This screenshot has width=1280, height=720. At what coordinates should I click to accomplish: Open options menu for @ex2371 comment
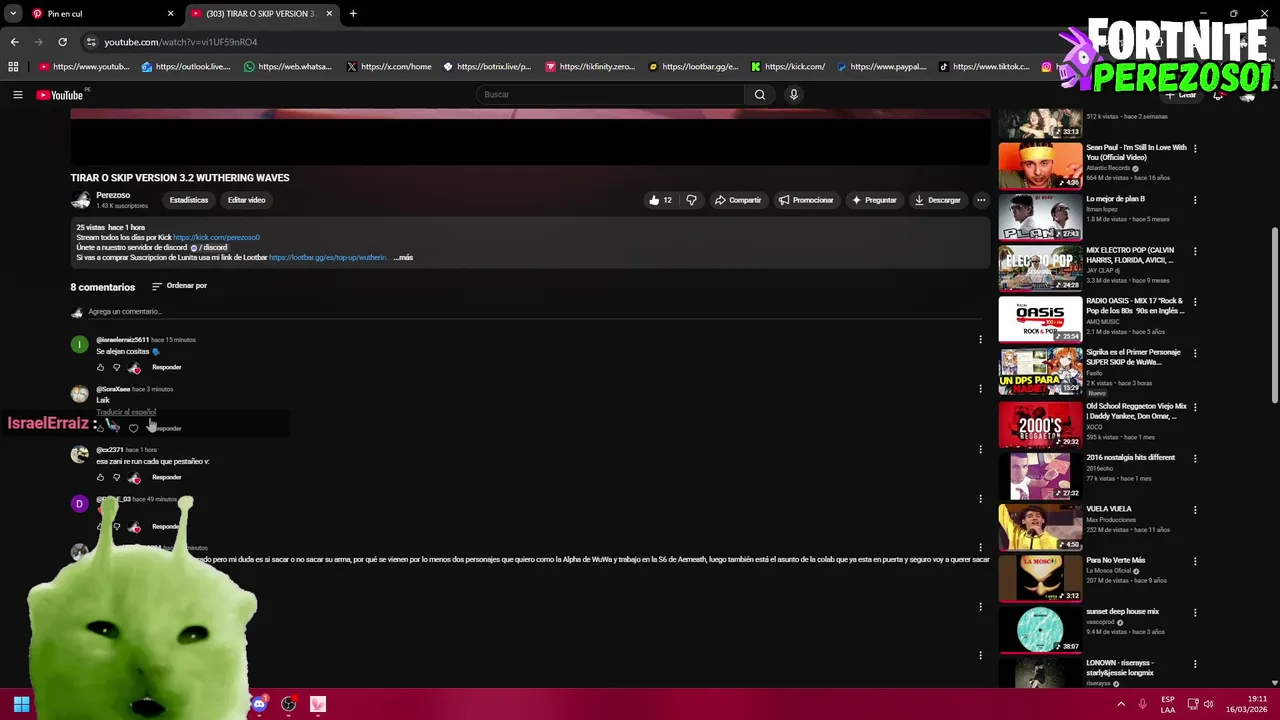[x=980, y=449]
